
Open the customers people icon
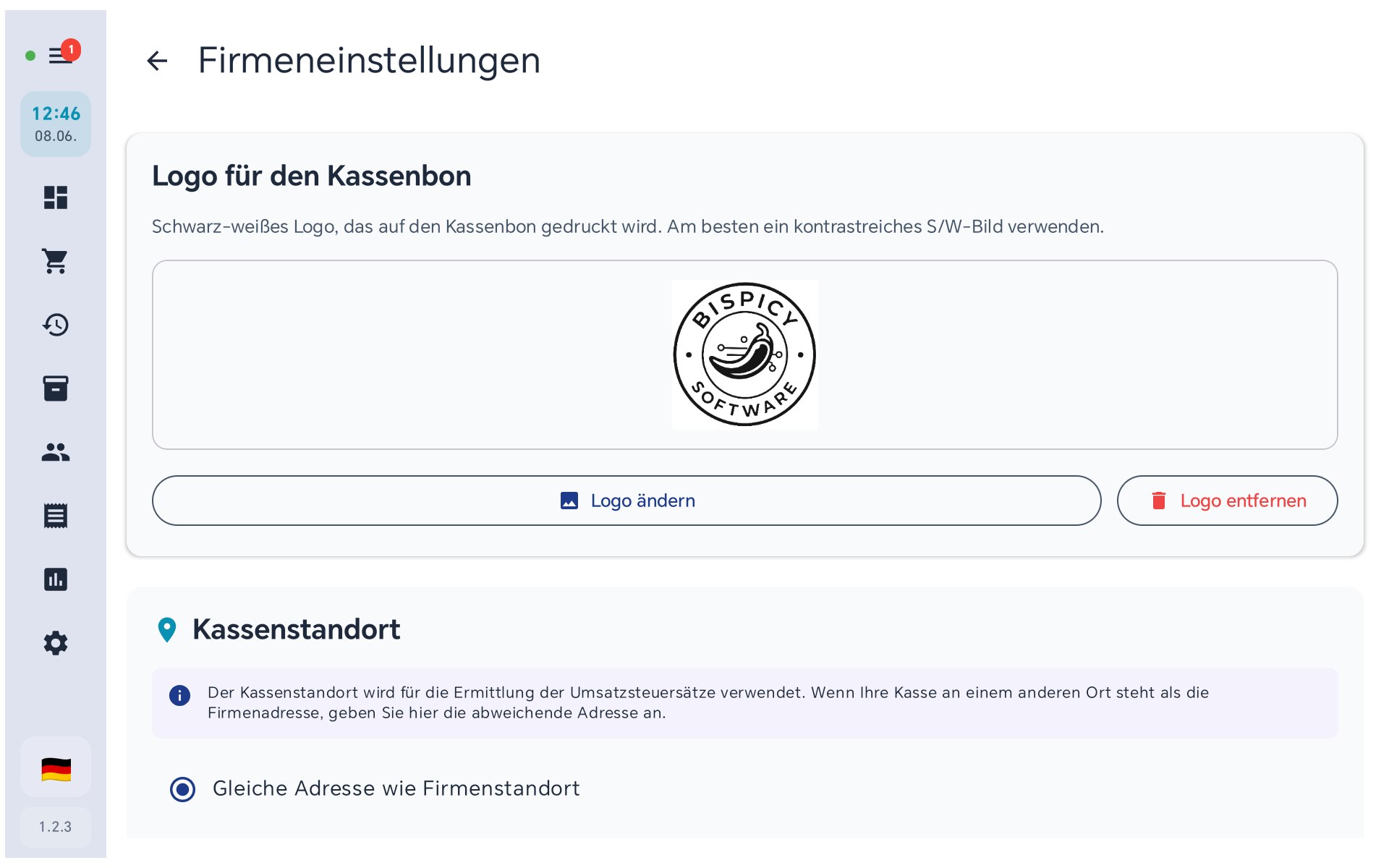(x=56, y=452)
